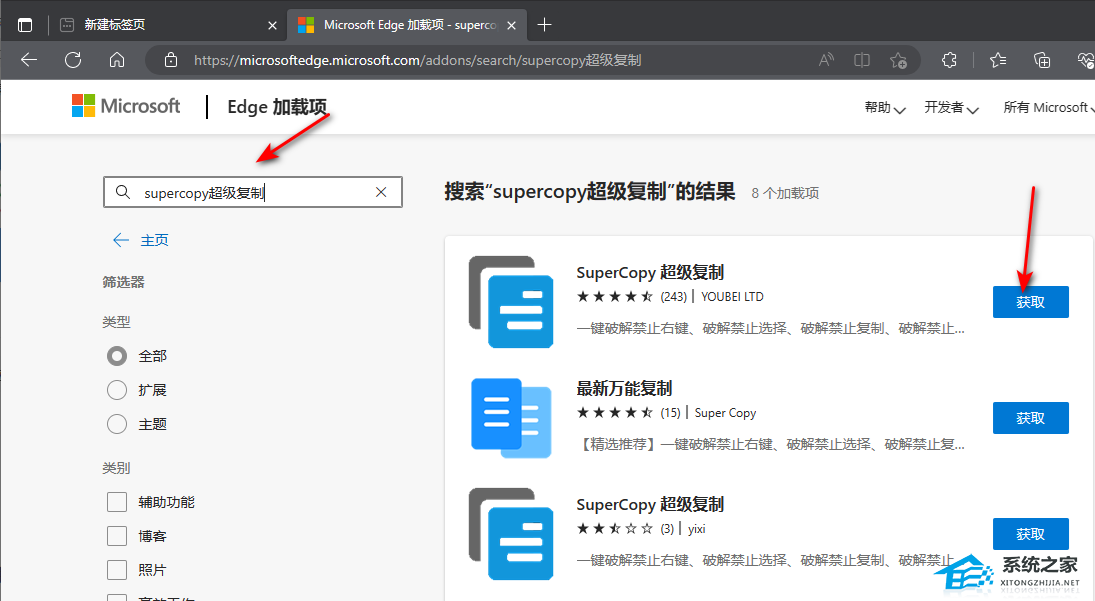1095x601 pixels.
Task: Add this page to favorites
Action: (x=898, y=60)
